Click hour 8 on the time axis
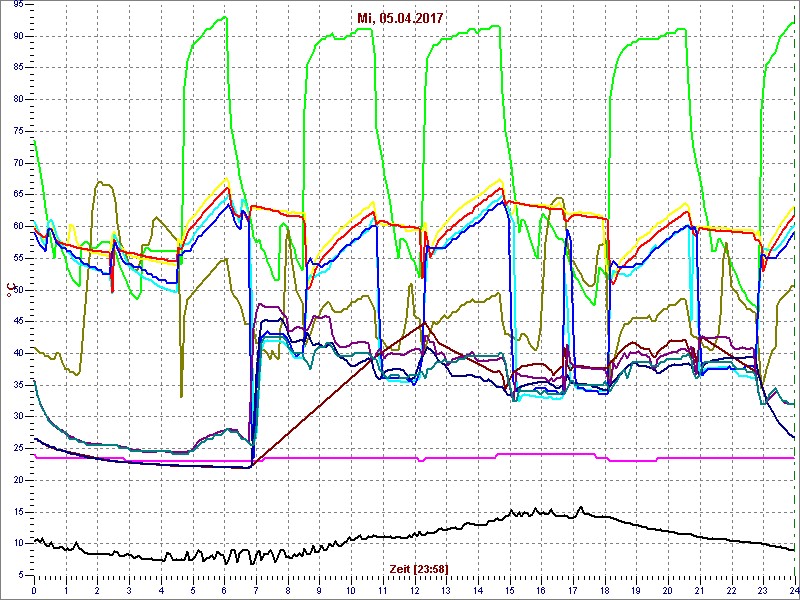The height and width of the screenshot is (600, 800). [288, 588]
